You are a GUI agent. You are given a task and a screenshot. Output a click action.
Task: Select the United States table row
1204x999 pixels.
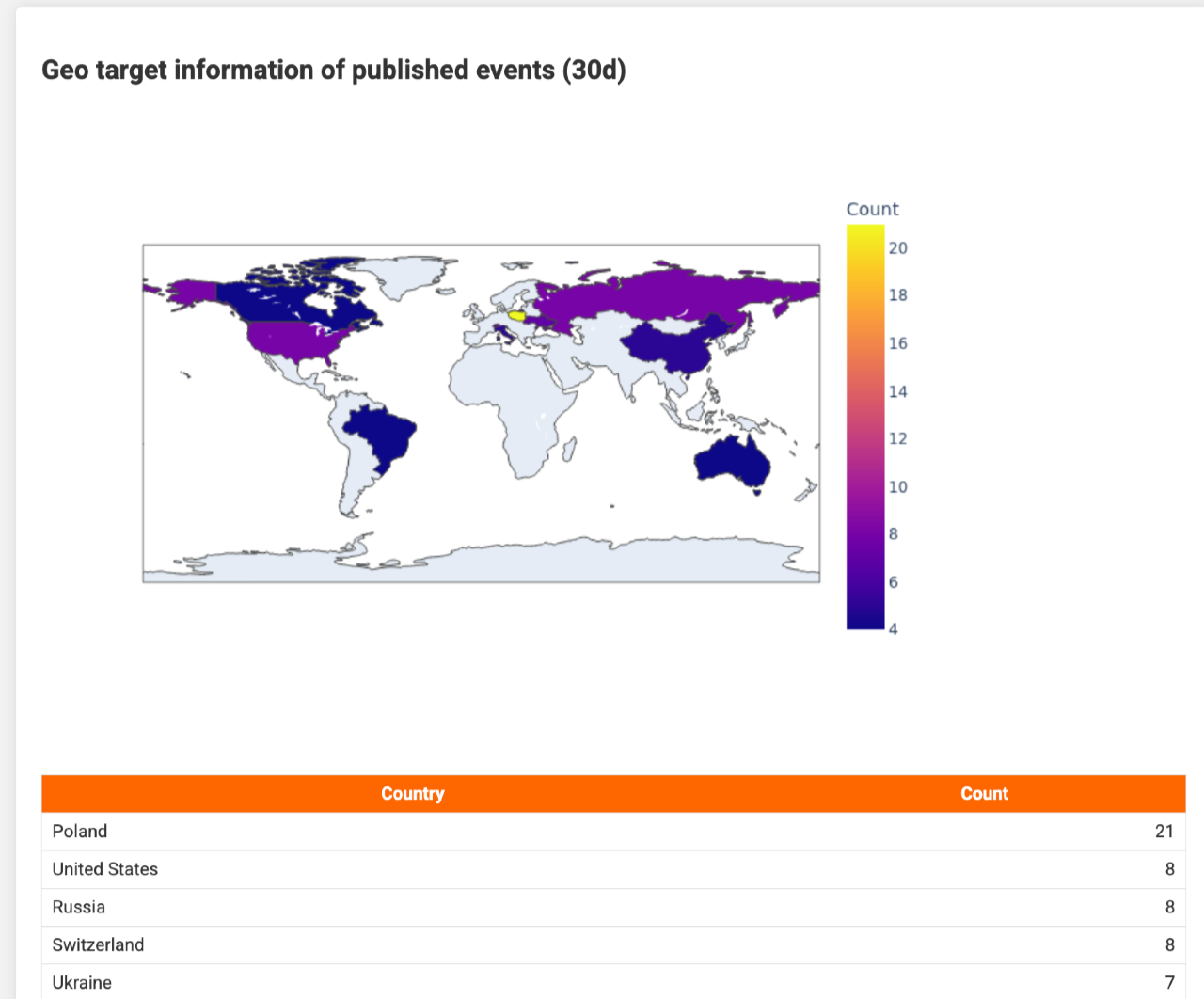click(x=613, y=869)
